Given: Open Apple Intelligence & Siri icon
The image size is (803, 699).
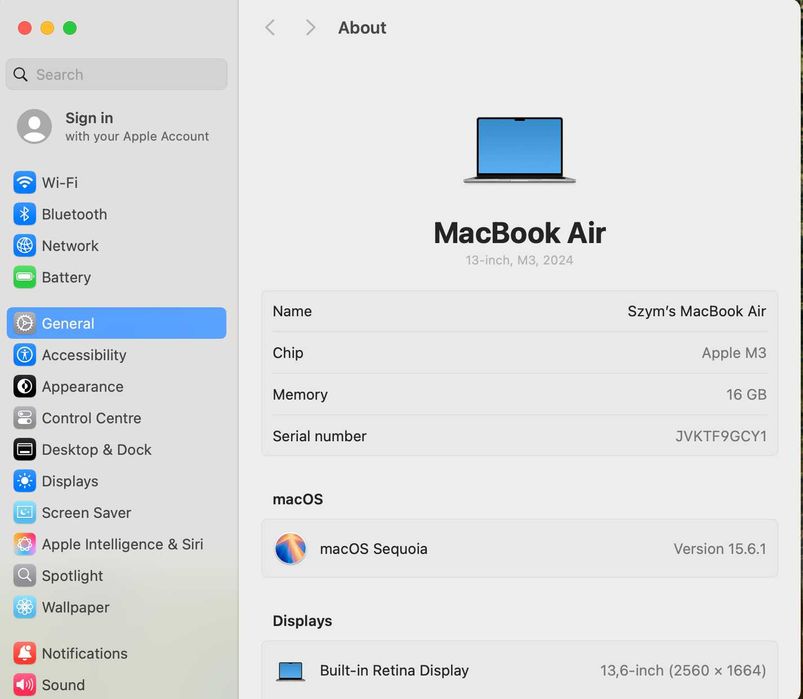Looking at the screenshot, I should [x=25, y=544].
